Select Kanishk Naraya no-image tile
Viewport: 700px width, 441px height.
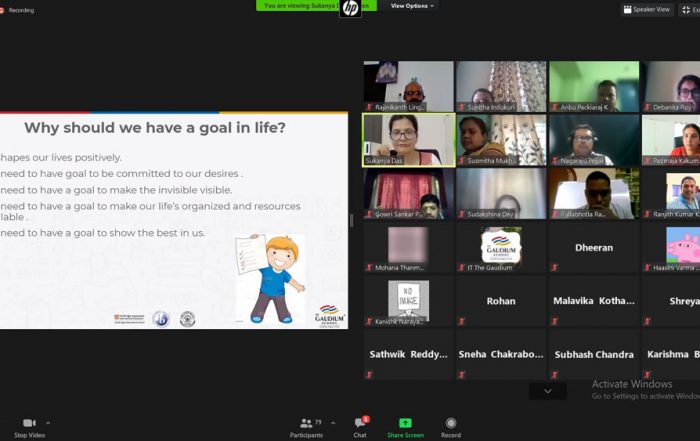point(408,301)
